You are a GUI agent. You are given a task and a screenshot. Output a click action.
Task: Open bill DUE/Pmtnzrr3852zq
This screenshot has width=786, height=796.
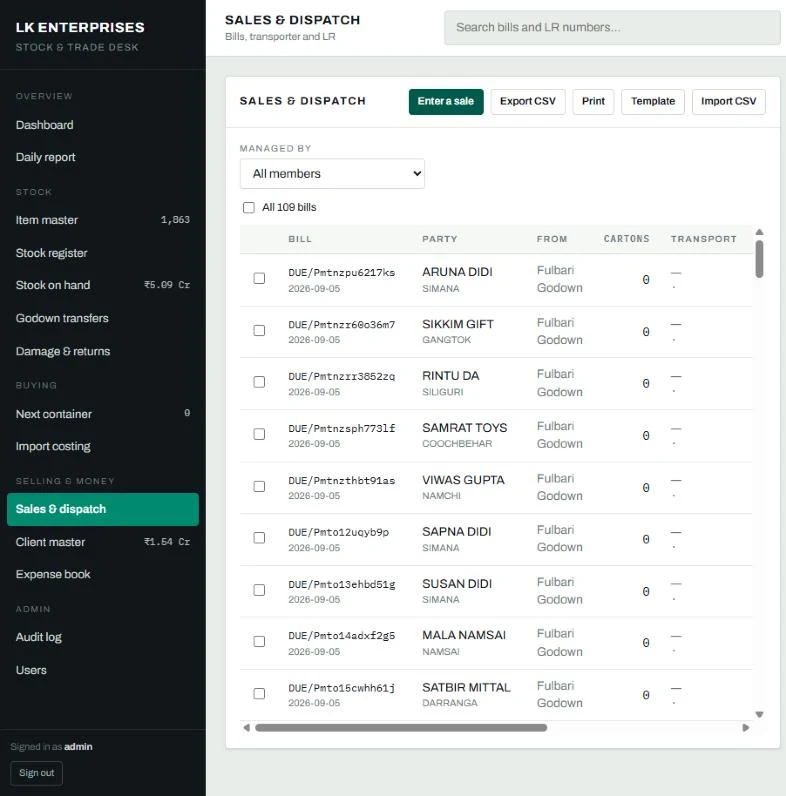(x=341, y=377)
